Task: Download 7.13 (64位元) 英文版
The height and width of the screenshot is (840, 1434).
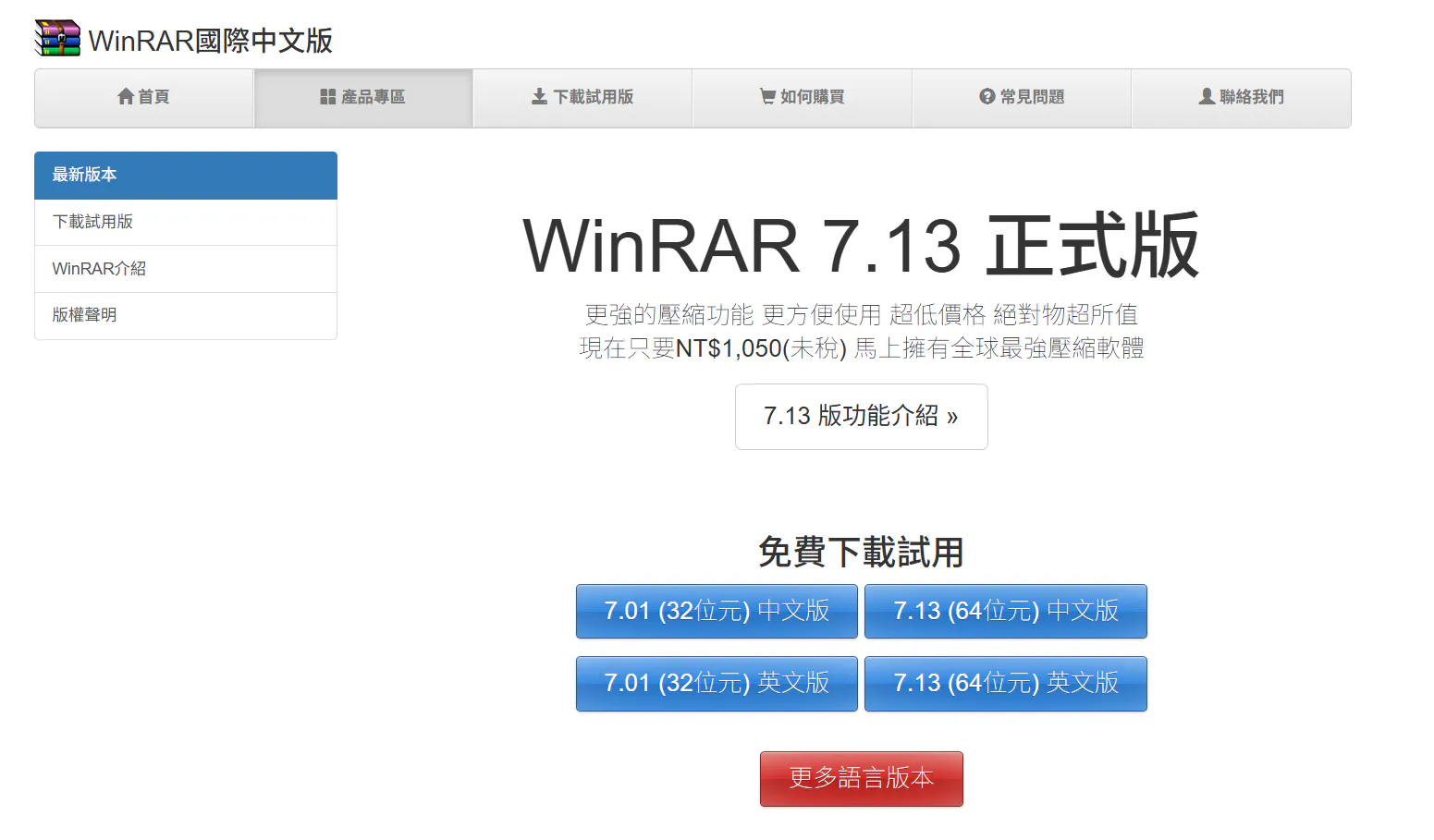Action: click(x=1005, y=683)
